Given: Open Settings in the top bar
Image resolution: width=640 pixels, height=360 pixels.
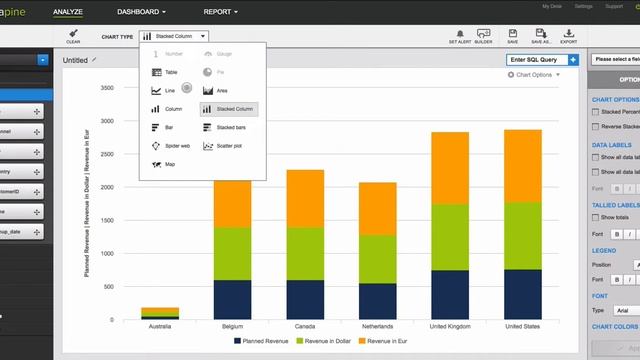Looking at the screenshot, I should coord(583,6).
